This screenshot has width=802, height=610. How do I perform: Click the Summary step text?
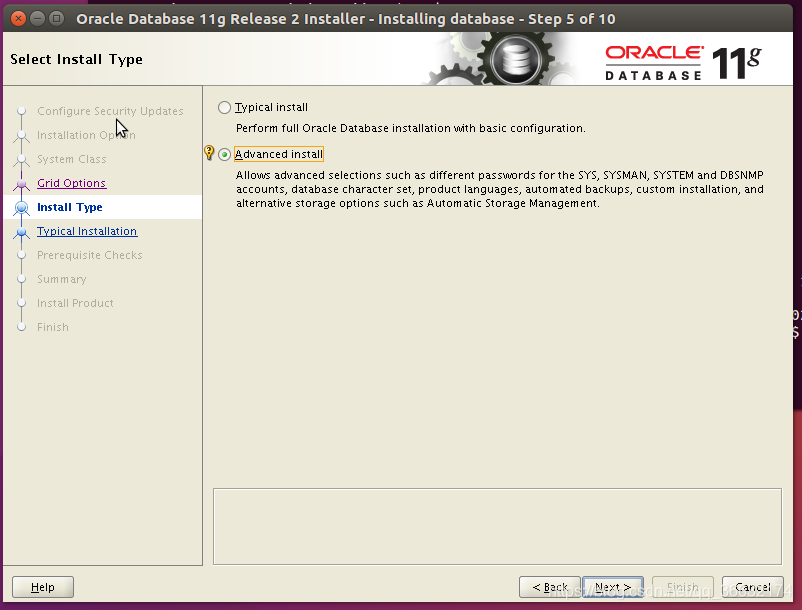[x=61, y=279]
